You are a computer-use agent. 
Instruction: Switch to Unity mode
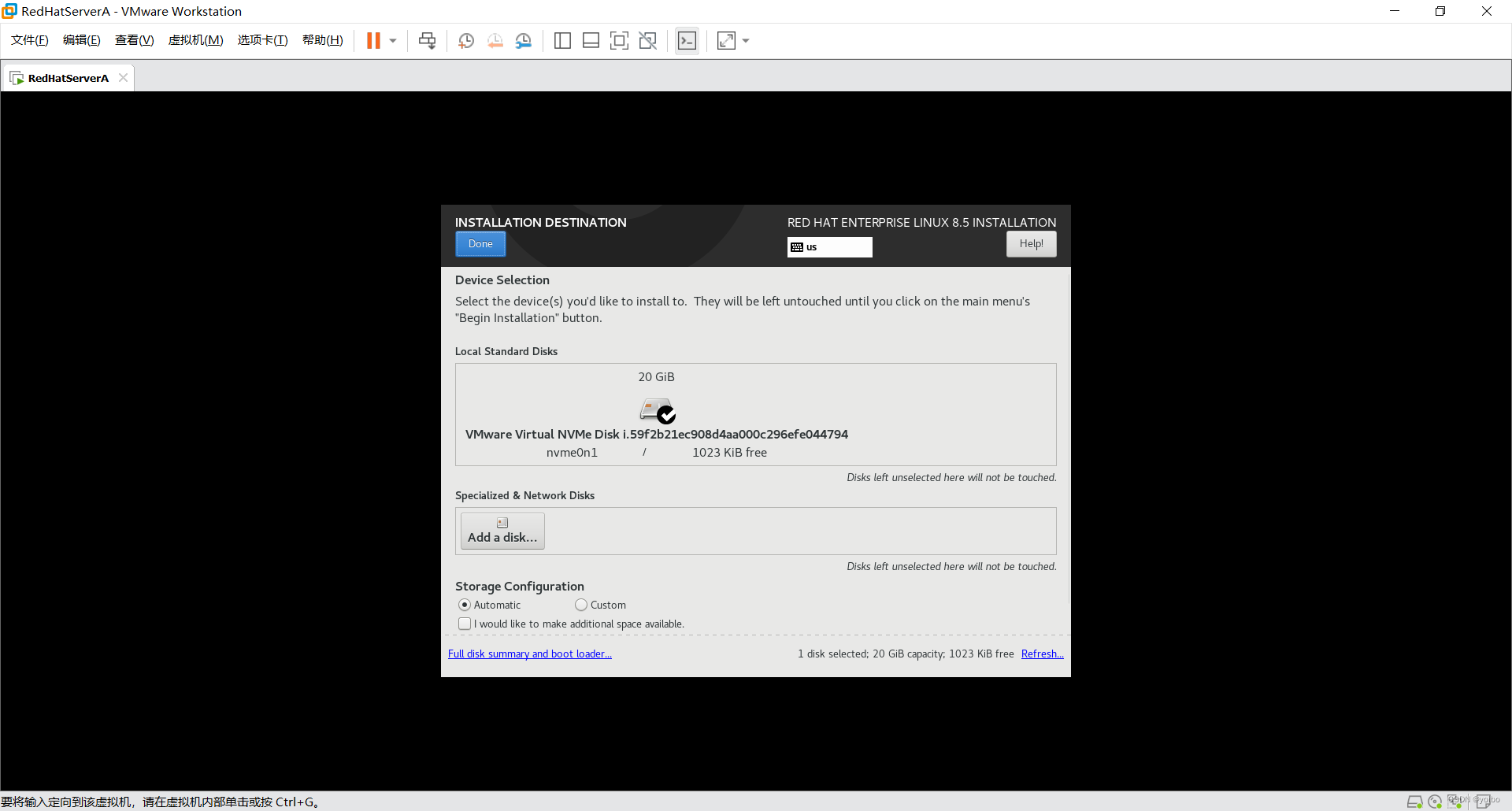click(647, 41)
